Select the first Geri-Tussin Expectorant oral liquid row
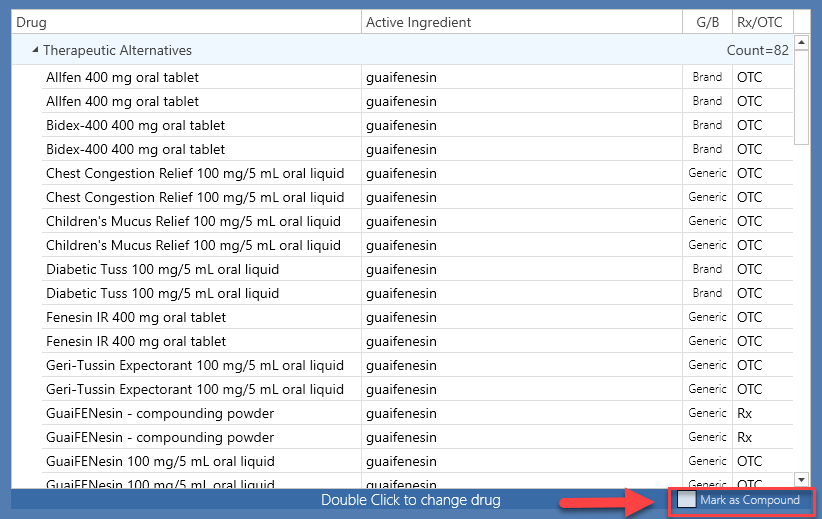 tap(417, 365)
